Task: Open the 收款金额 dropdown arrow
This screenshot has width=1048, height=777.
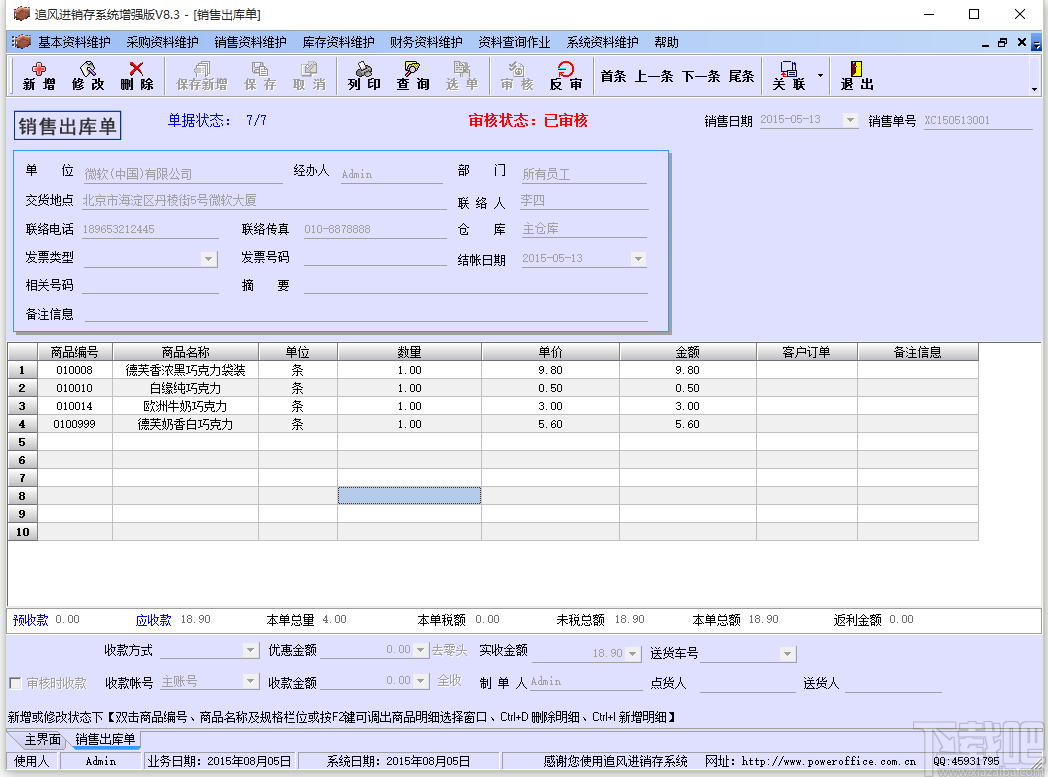Action: 420,681
